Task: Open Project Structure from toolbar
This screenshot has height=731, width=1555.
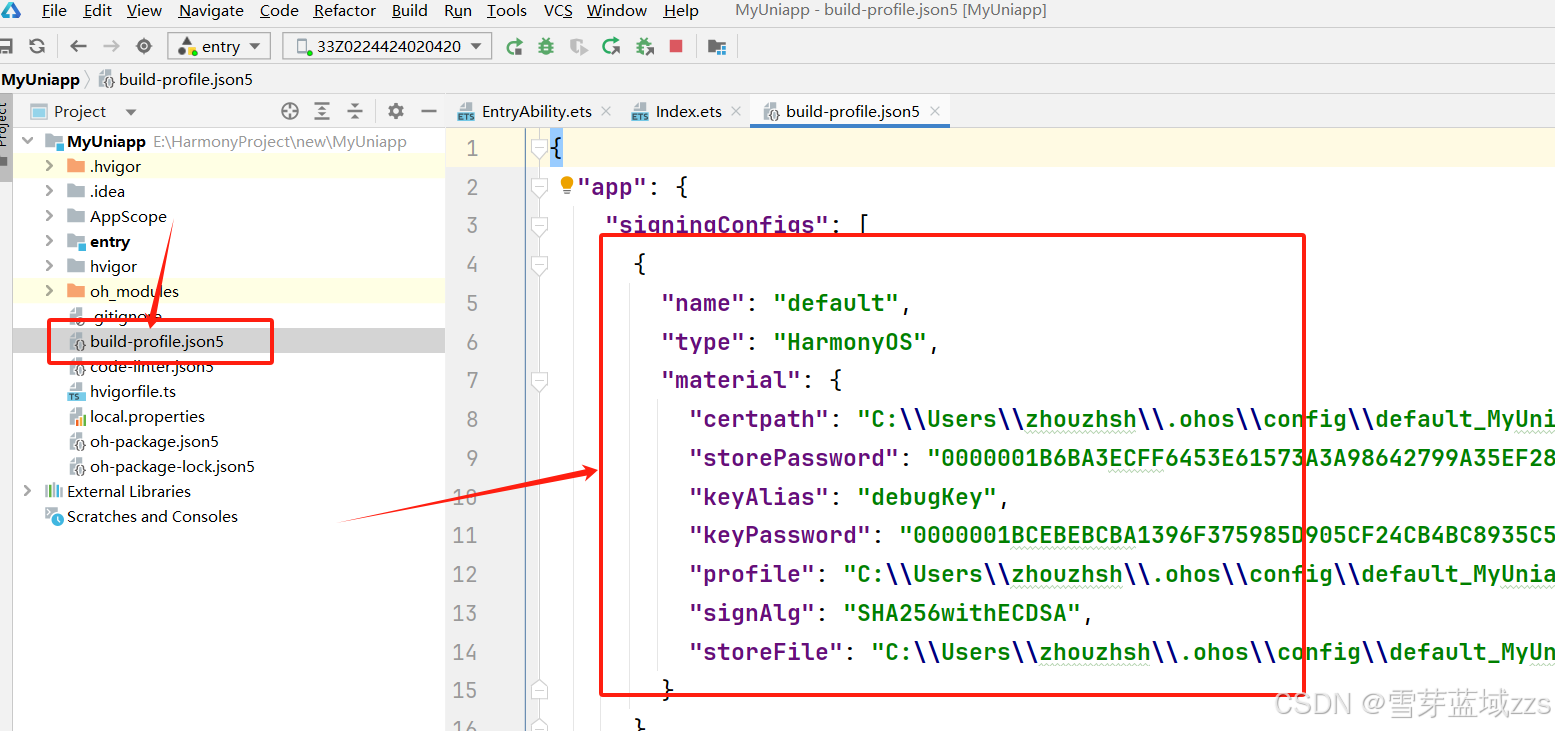Action: coord(716,46)
